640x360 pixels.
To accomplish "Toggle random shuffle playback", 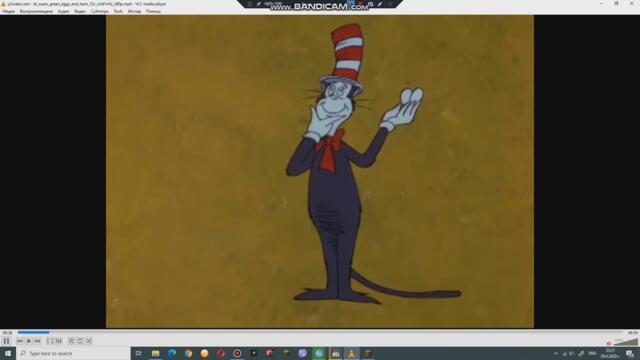I will [x=89, y=341].
